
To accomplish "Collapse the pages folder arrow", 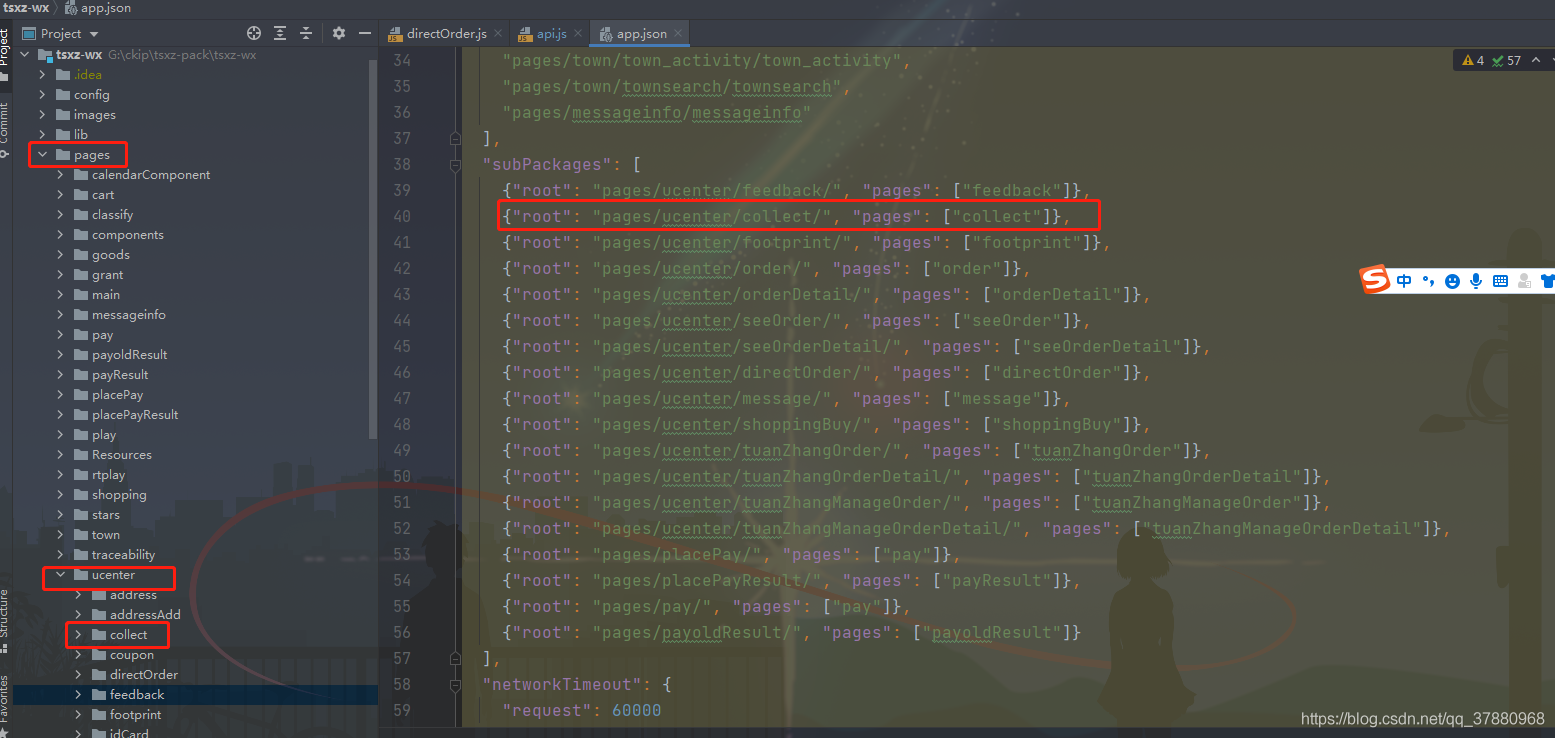I will point(42,154).
